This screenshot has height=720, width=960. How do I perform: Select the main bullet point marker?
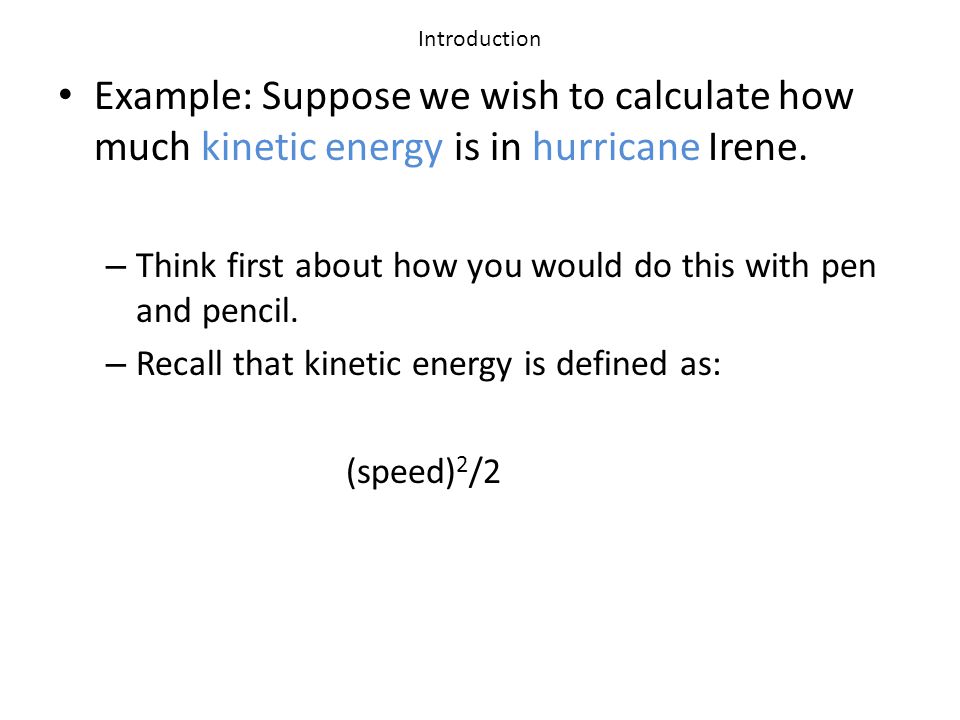tap(66, 96)
